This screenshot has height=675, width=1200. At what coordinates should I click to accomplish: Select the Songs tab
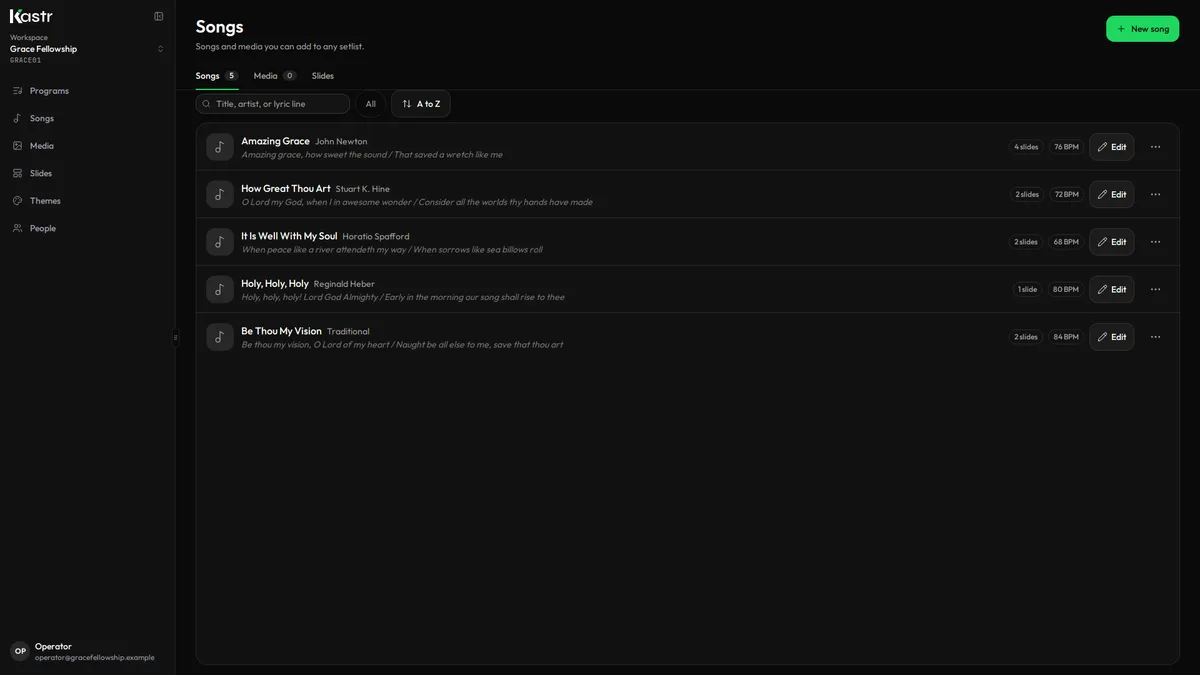pyautogui.click(x=217, y=76)
